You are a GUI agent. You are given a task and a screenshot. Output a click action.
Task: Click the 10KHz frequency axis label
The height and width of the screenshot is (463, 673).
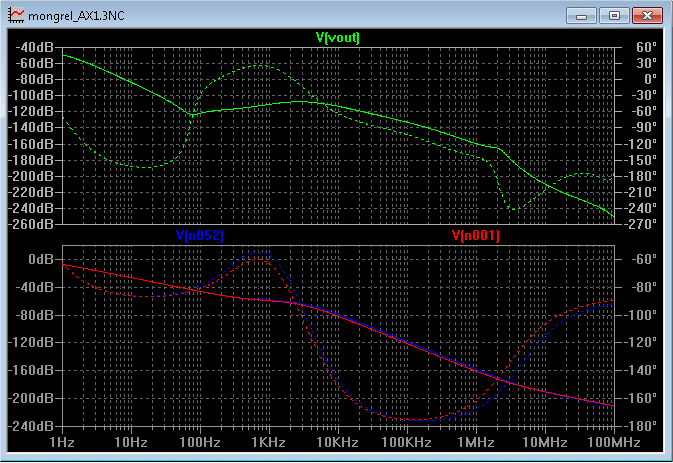coord(337,442)
